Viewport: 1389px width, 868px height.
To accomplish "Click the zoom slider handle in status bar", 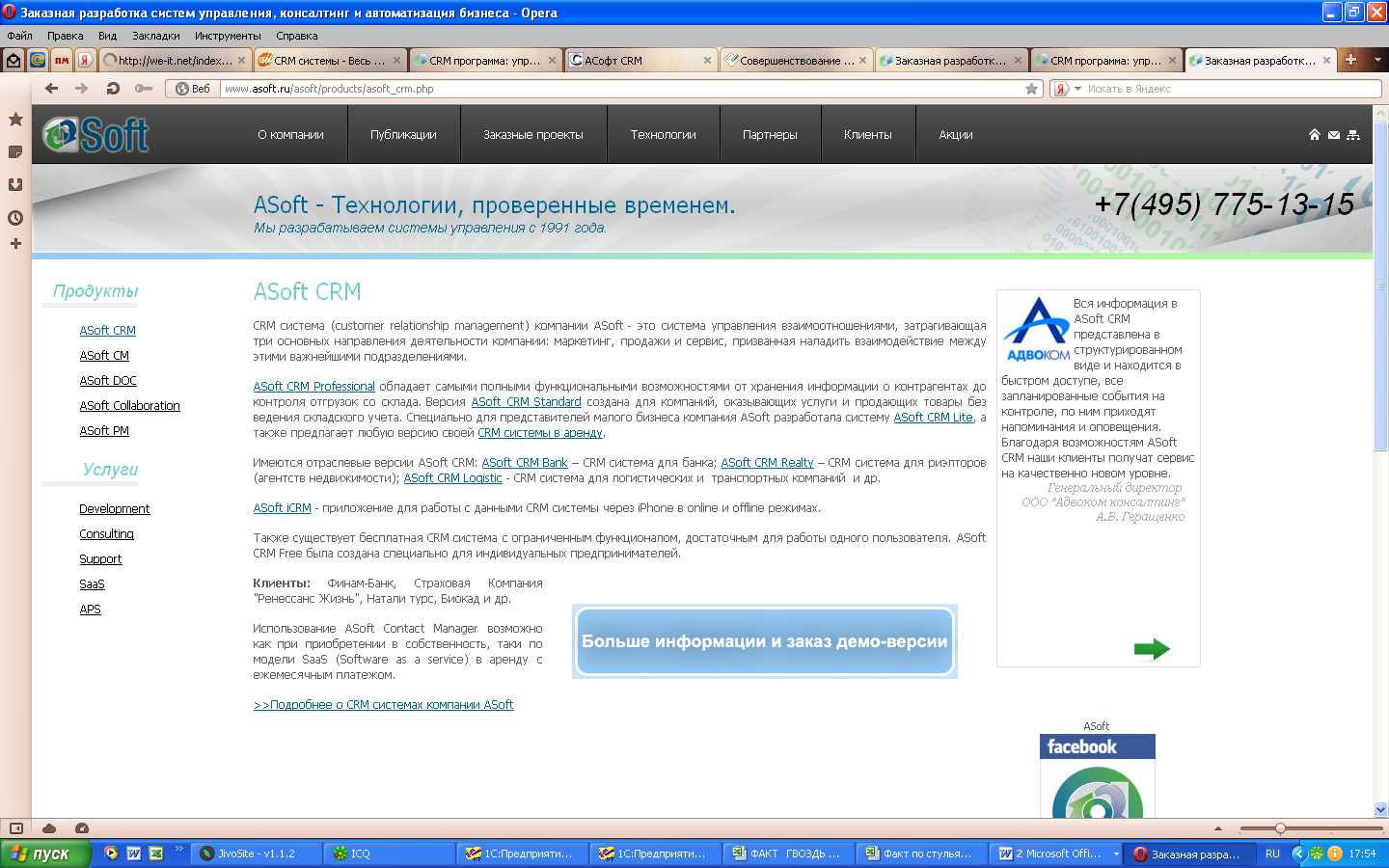I will (1280, 828).
